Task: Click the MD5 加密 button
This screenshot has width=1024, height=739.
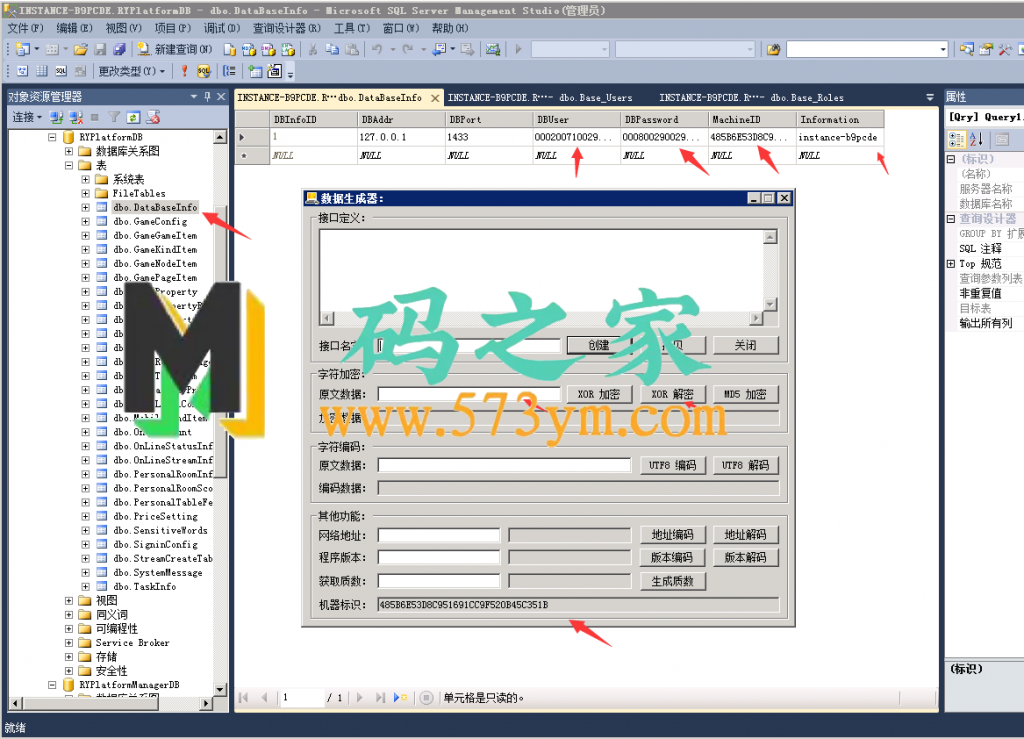Action: coord(745,394)
